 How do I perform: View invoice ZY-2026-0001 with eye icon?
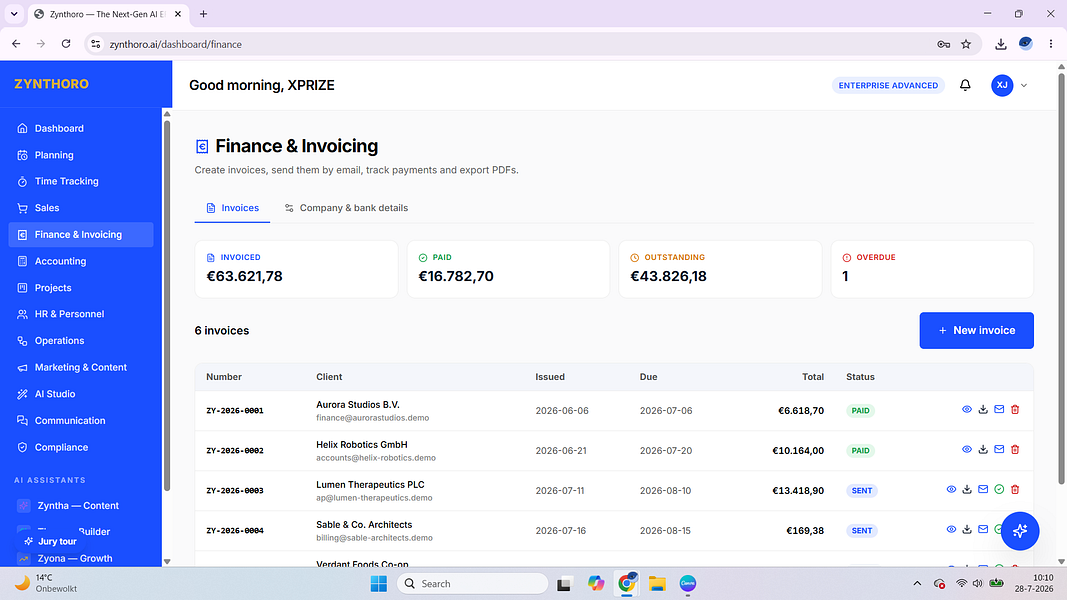(x=966, y=410)
